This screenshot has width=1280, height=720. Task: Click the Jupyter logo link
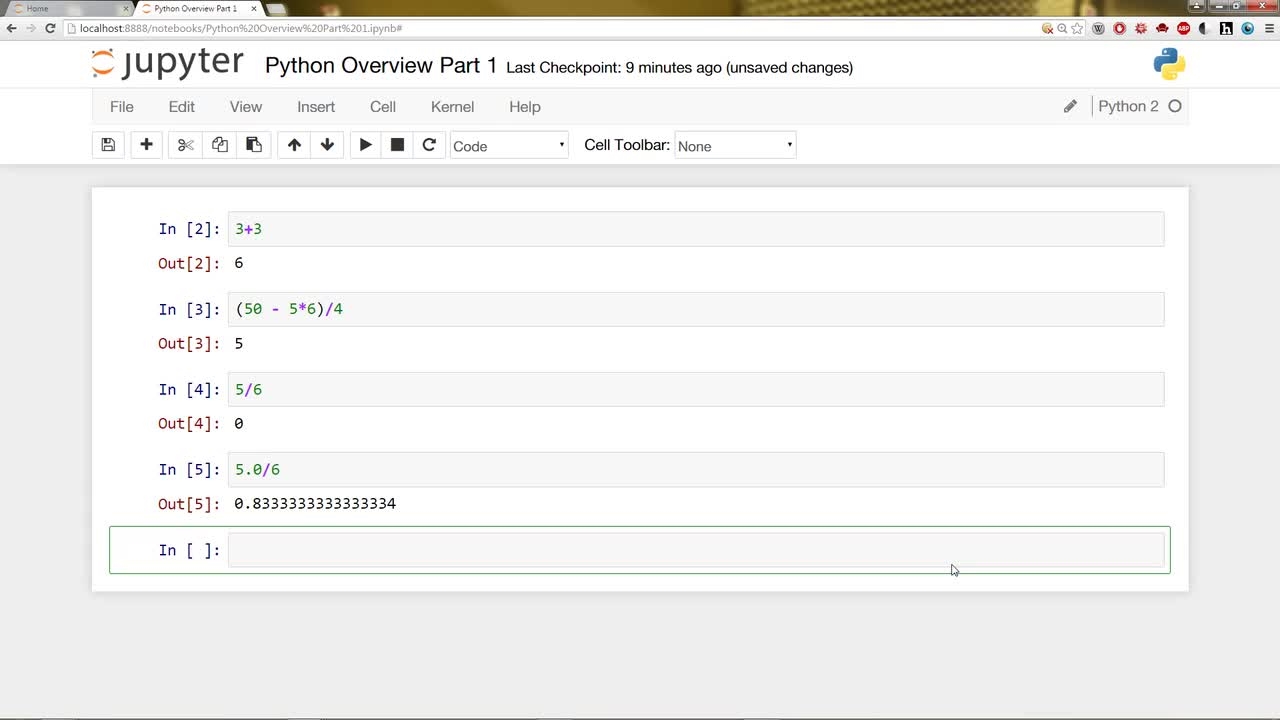pyautogui.click(x=167, y=64)
